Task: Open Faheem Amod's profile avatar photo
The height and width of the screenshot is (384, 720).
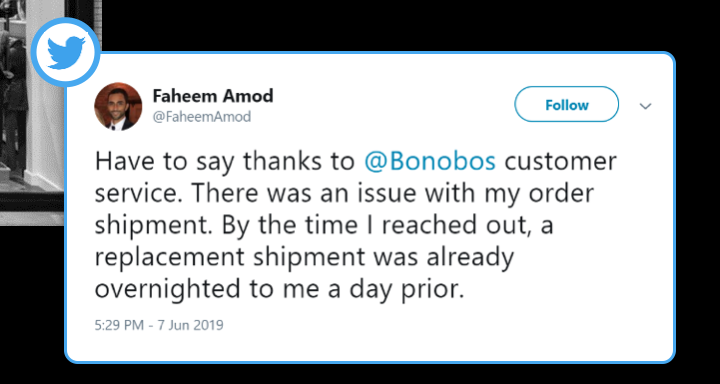Action: point(118,107)
